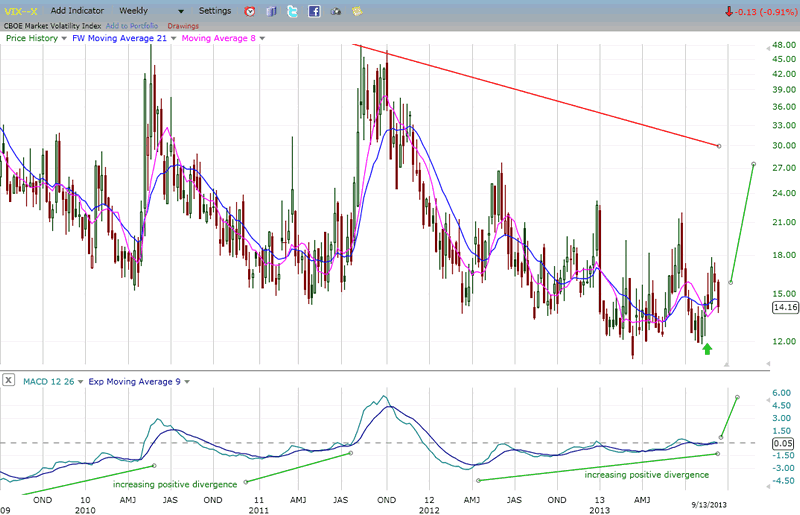Screen dimensions: 800x515
Task: Expand MACD 12 26 settings dropdown
Action: click(x=82, y=380)
